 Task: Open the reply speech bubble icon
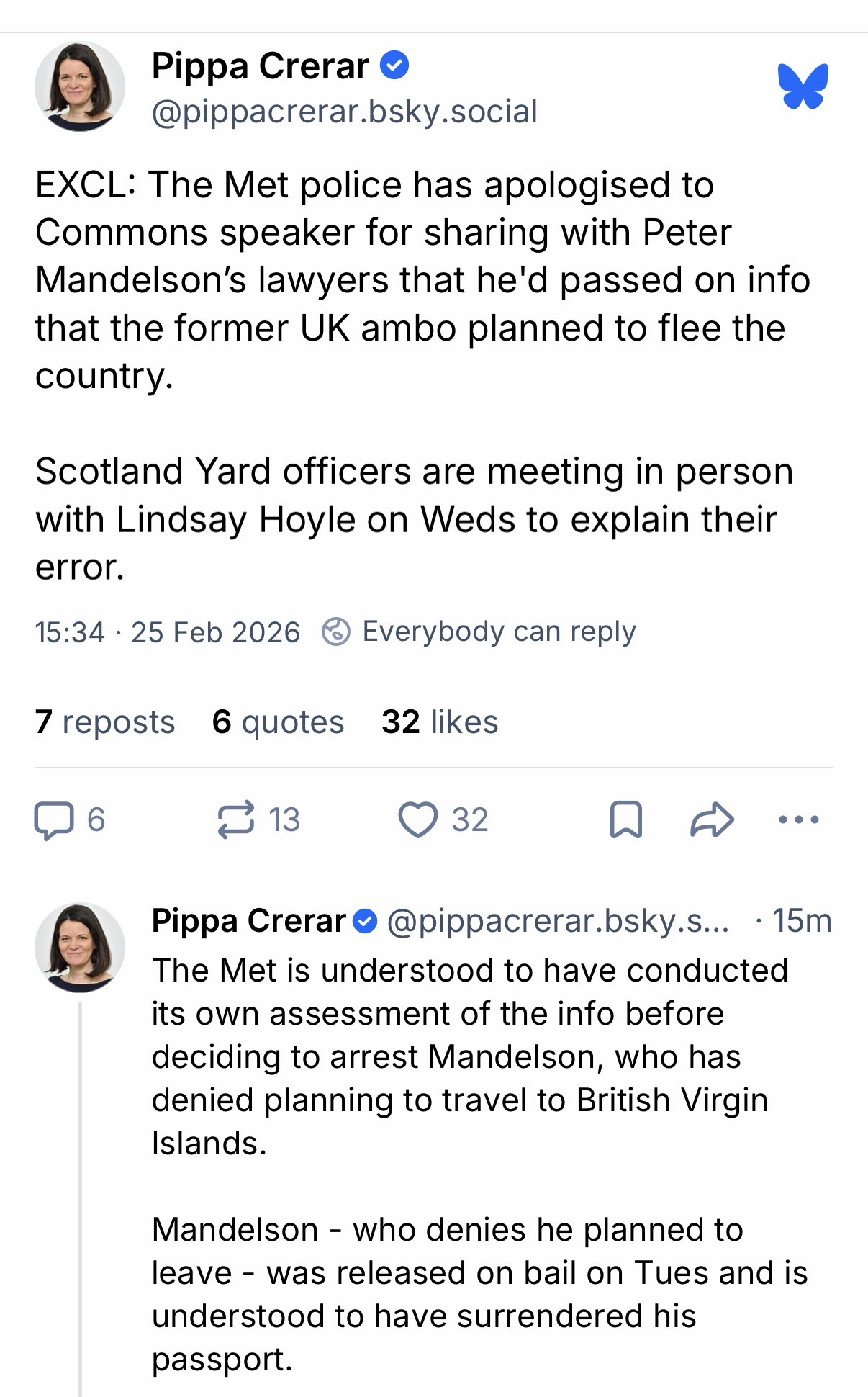54,820
